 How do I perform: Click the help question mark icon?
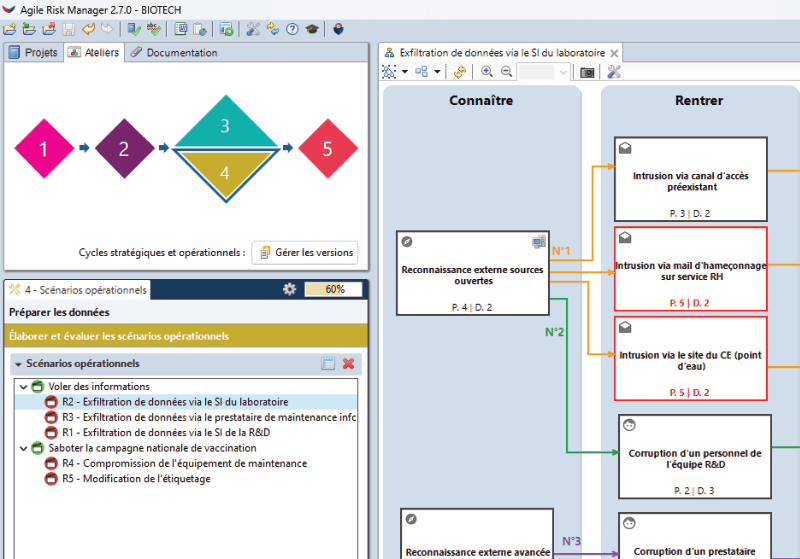292,30
